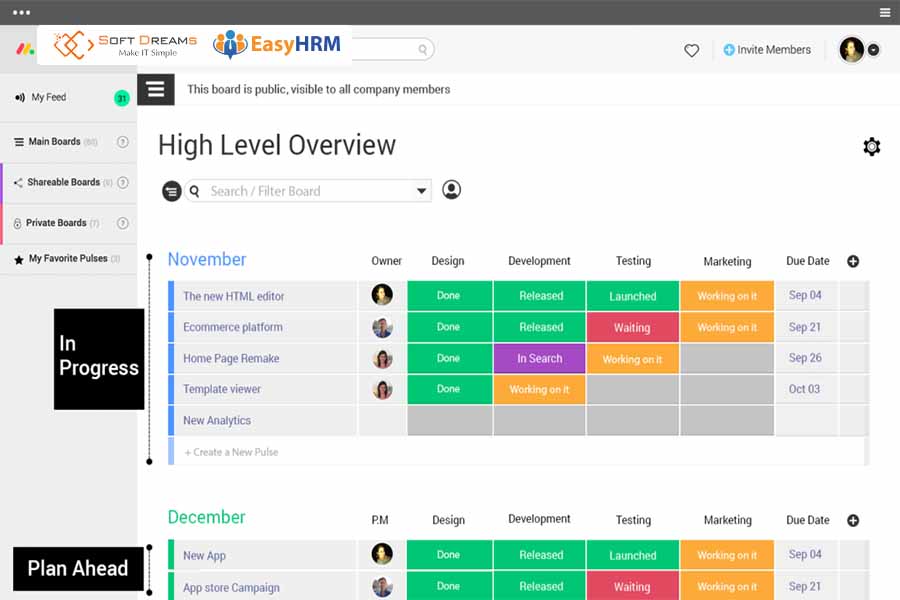Viewport: 900px width, 600px height.
Task: Click the person filter icon
Action: point(451,189)
